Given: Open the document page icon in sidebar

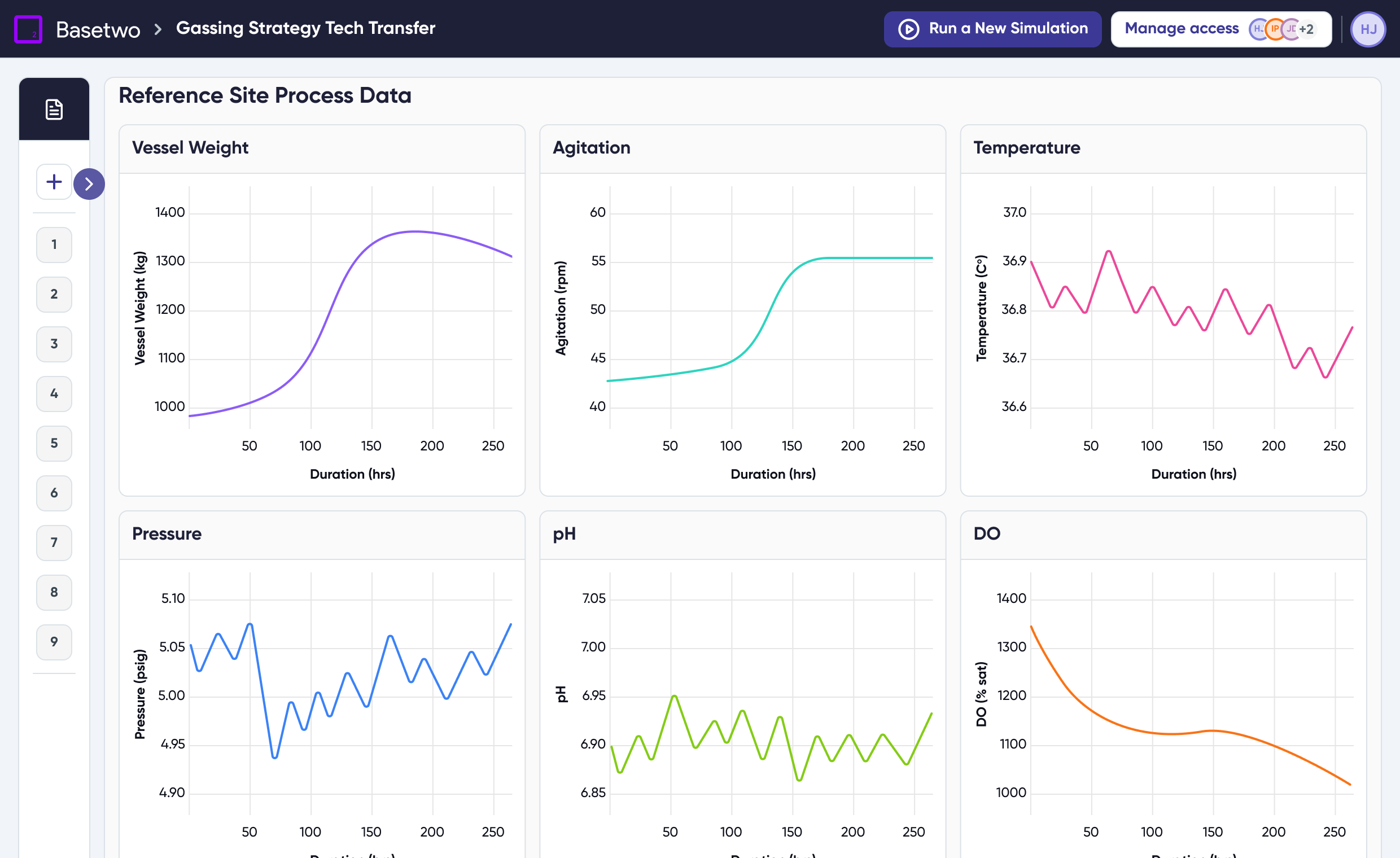Looking at the screenshot, I should pos(54,109).
